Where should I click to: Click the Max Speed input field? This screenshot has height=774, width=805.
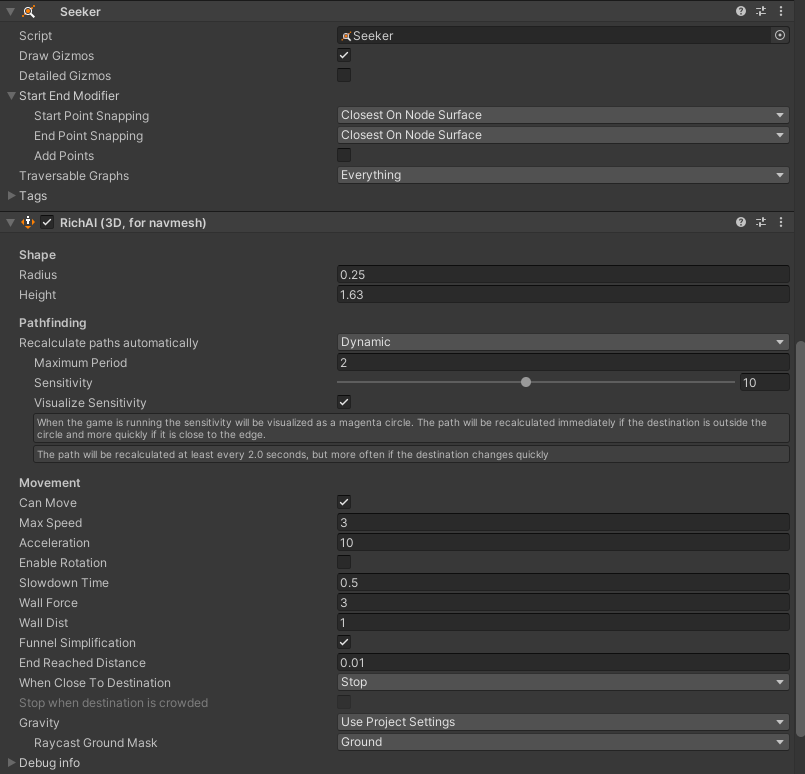pos(563,523)
